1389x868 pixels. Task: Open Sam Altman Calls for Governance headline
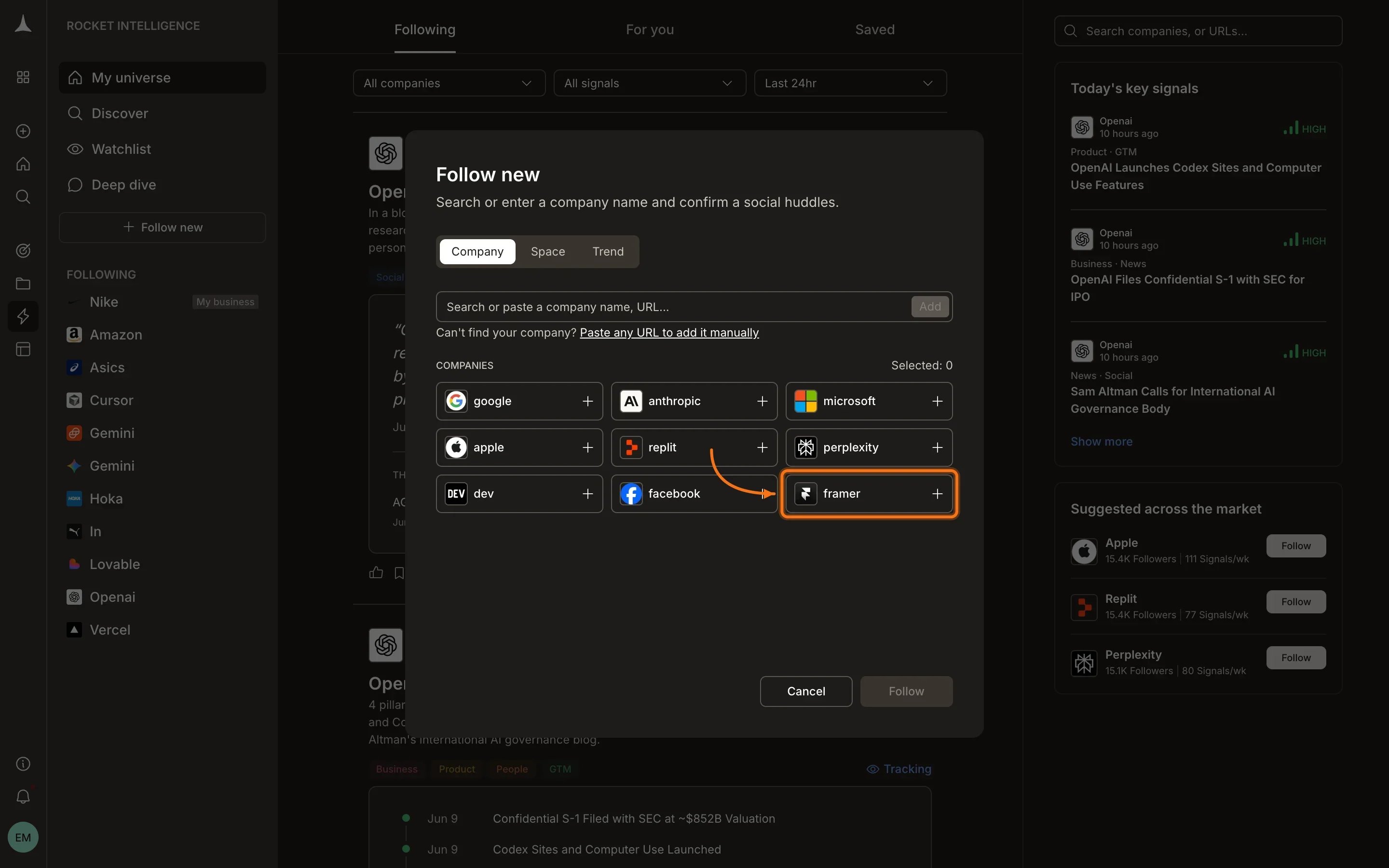click(1172, 400)
